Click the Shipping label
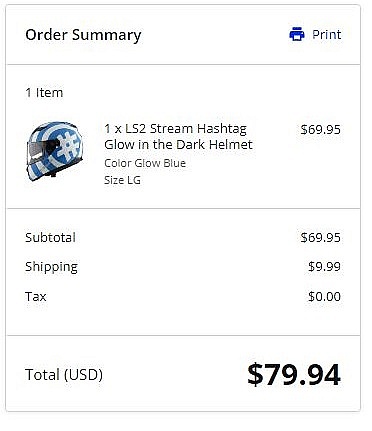 tap(51, 267)
